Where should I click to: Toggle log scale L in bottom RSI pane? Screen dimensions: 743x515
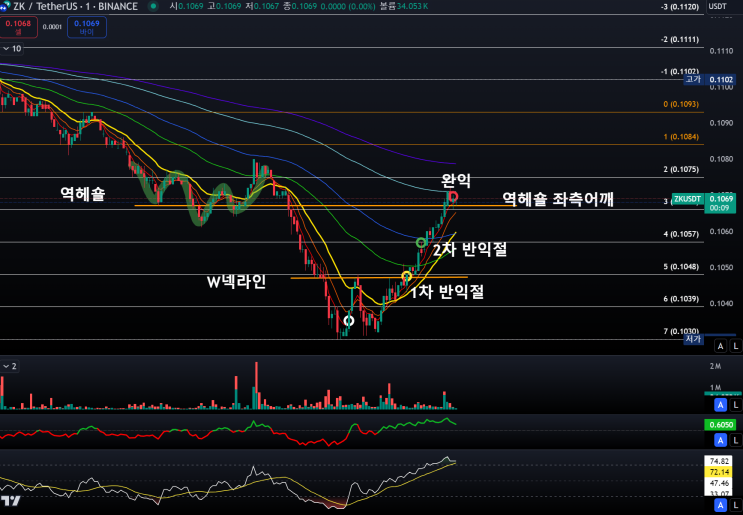click(735, 505)
